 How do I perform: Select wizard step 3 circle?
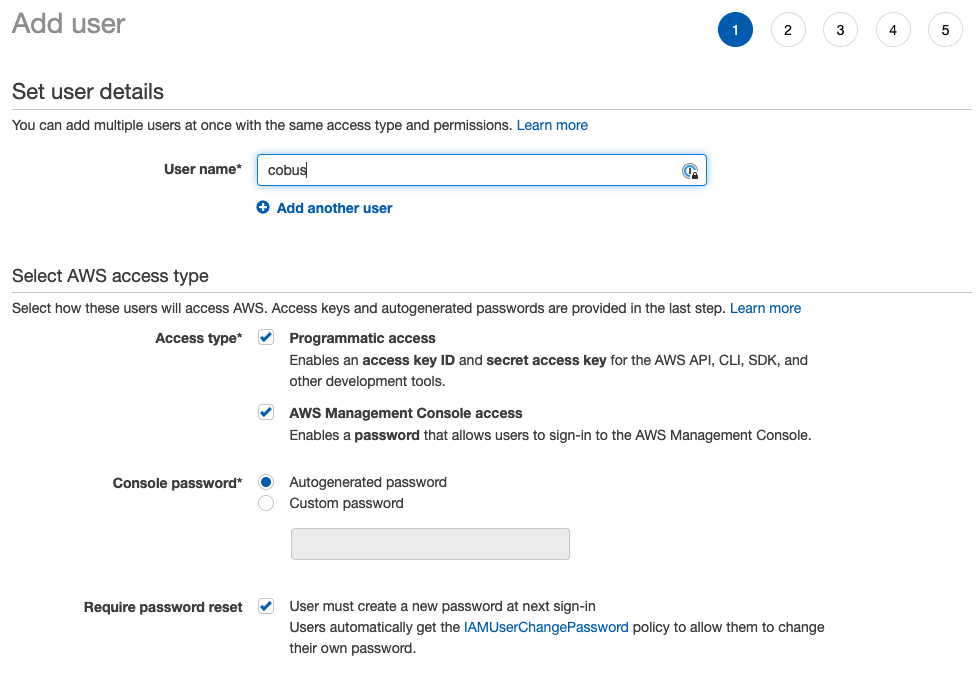click(840, 30)
